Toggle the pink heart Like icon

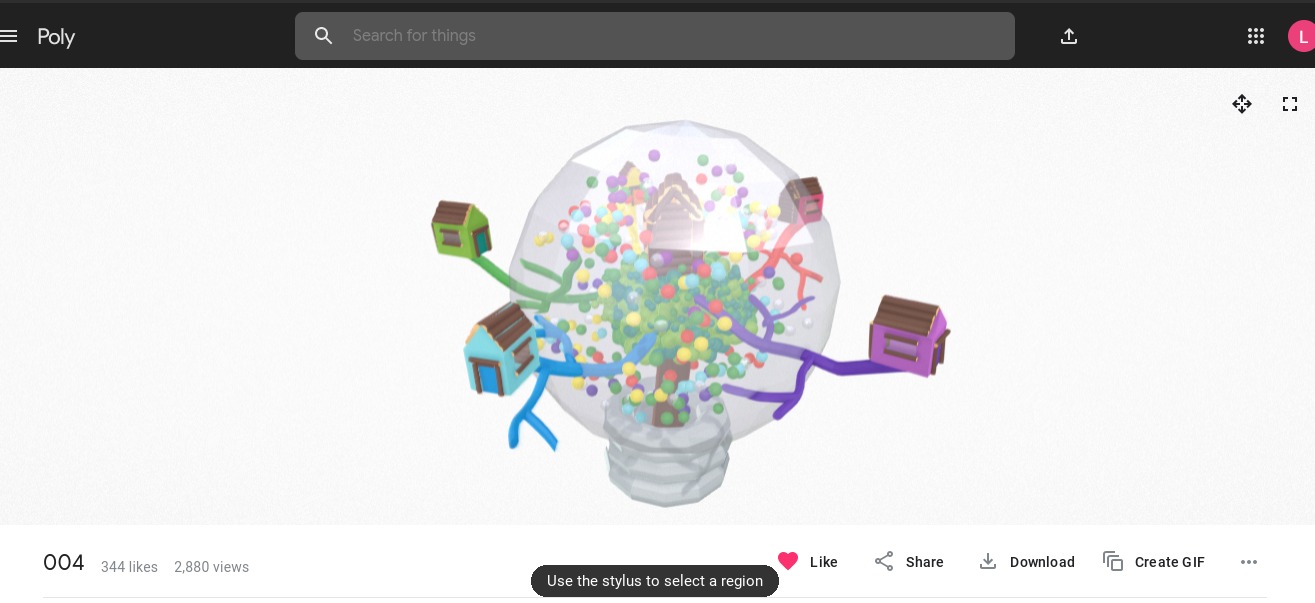[x=788, y=561]
